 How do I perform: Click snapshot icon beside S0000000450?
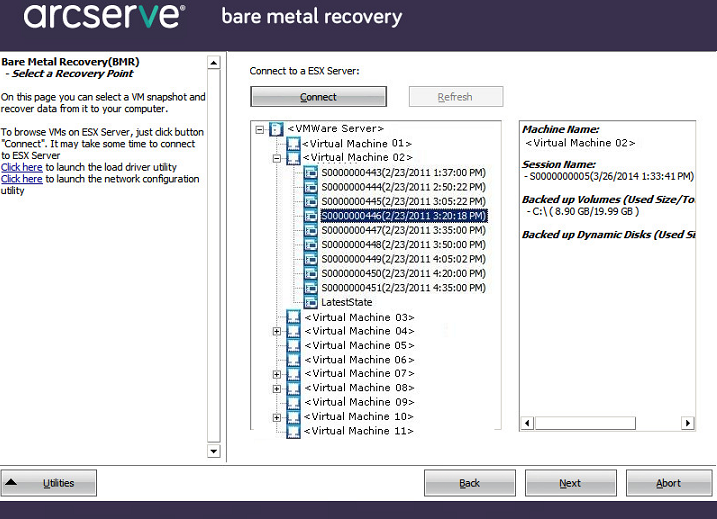click(310, 273)
